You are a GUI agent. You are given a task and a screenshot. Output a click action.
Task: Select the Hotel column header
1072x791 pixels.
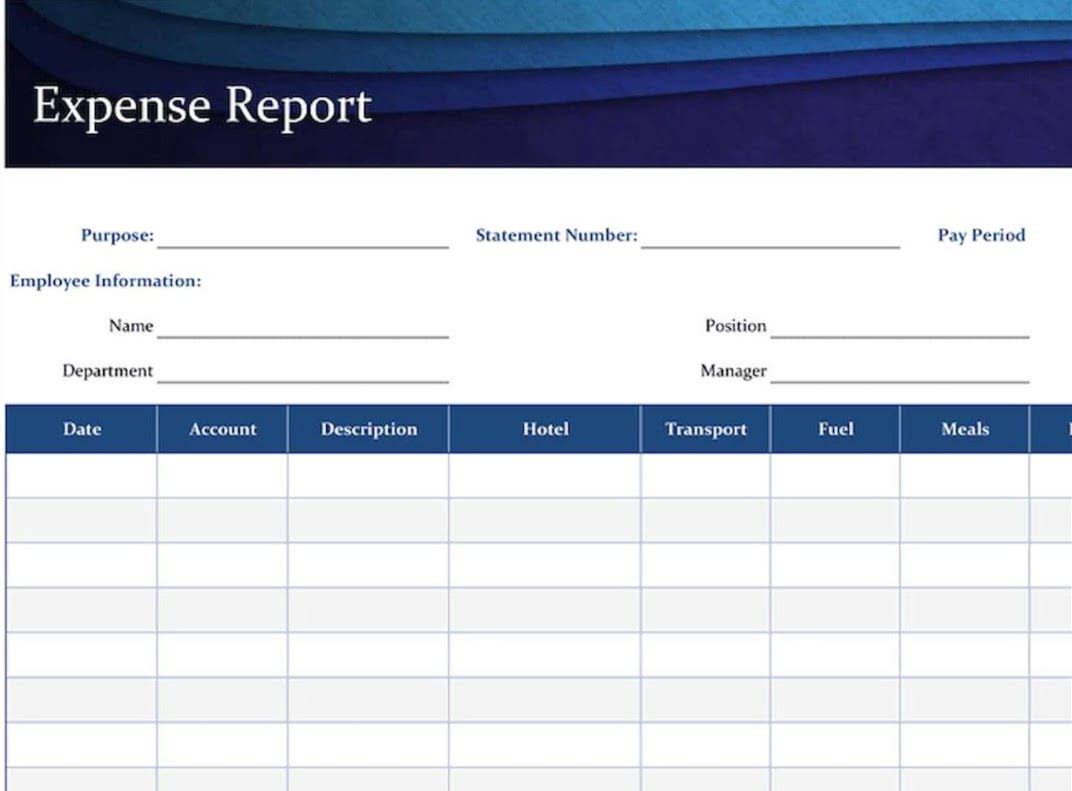coord(545,429)
